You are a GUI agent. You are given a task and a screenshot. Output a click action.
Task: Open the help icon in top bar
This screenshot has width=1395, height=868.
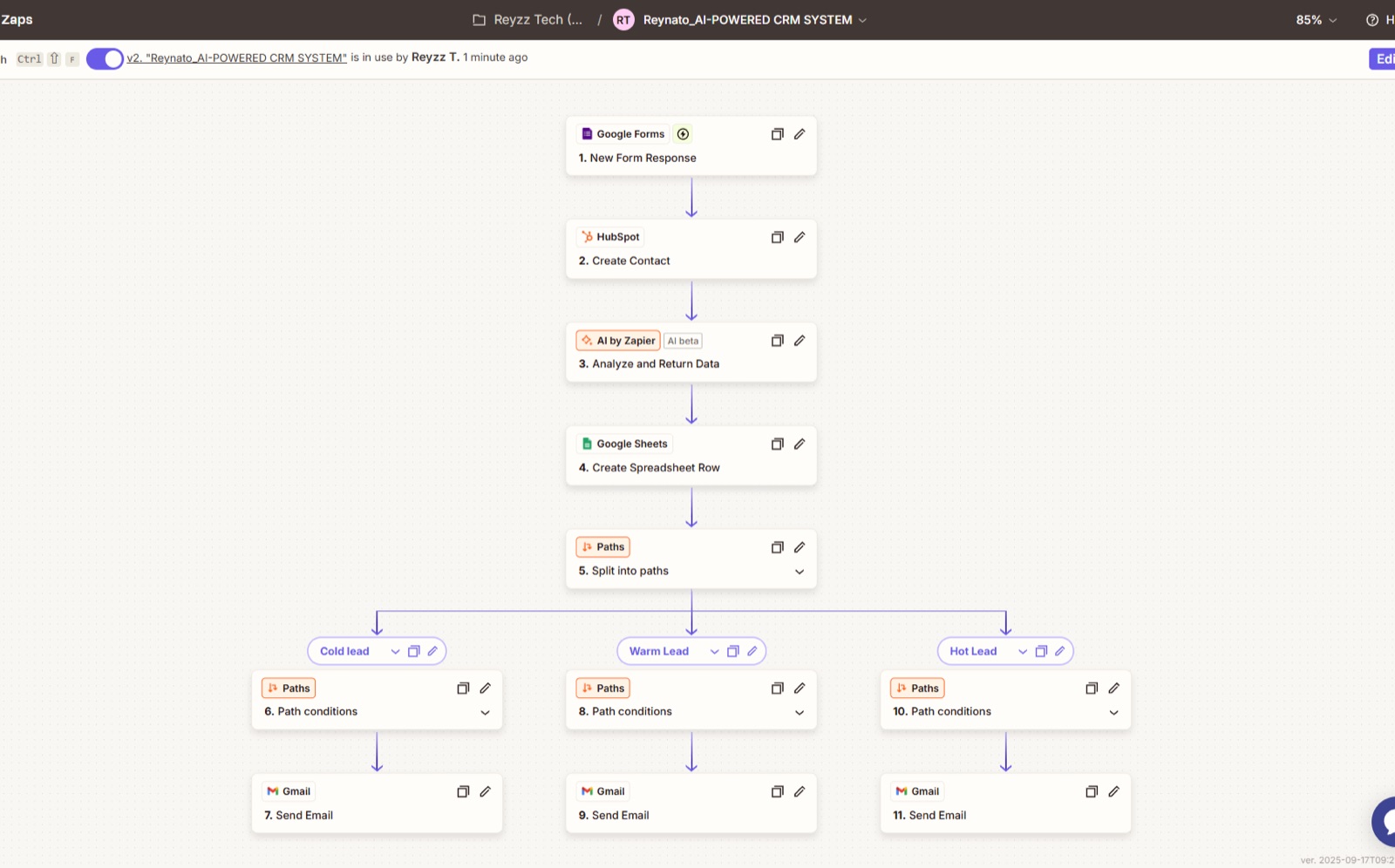1371,20
